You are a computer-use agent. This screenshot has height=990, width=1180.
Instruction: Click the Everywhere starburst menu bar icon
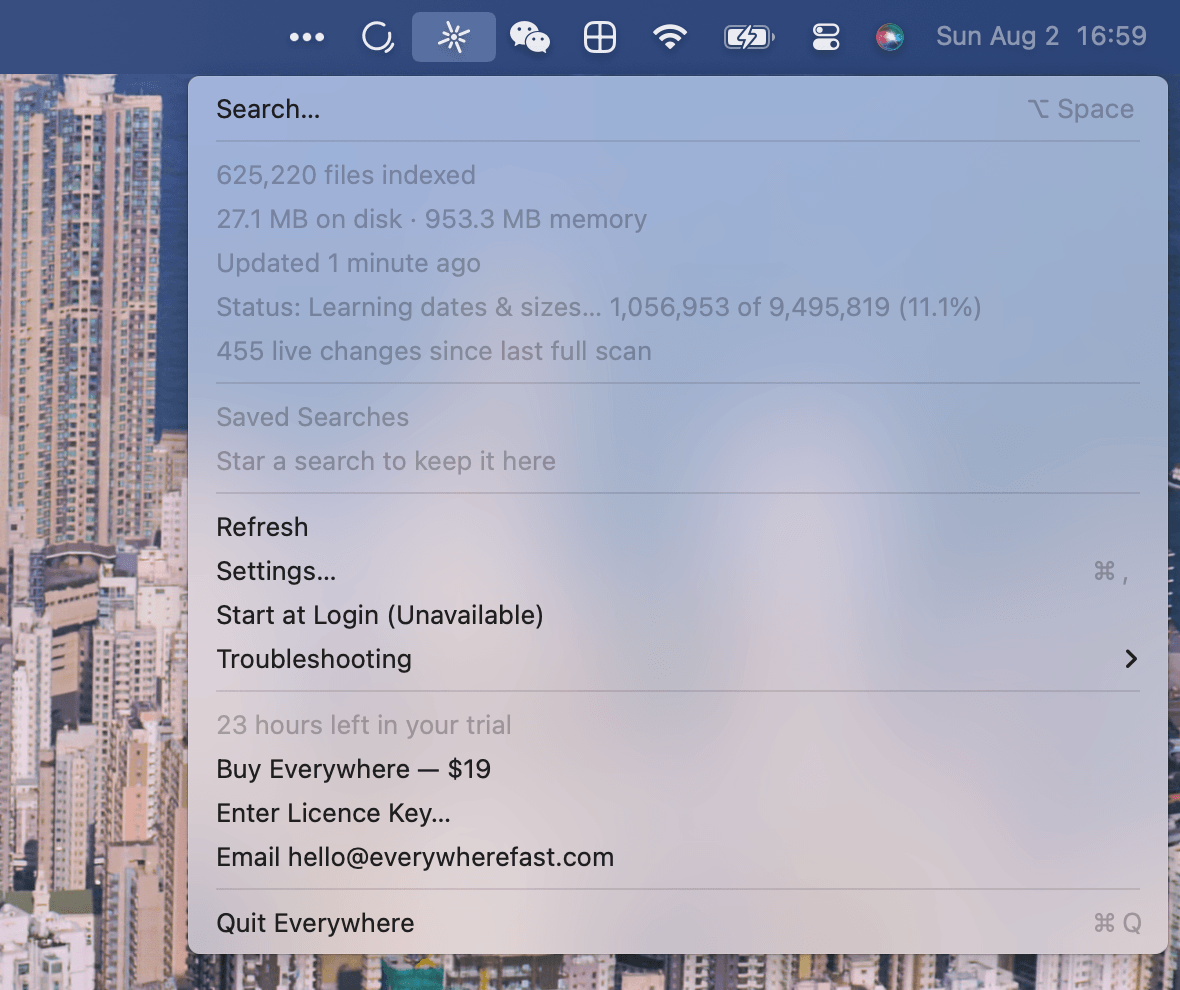coord(454,37)
